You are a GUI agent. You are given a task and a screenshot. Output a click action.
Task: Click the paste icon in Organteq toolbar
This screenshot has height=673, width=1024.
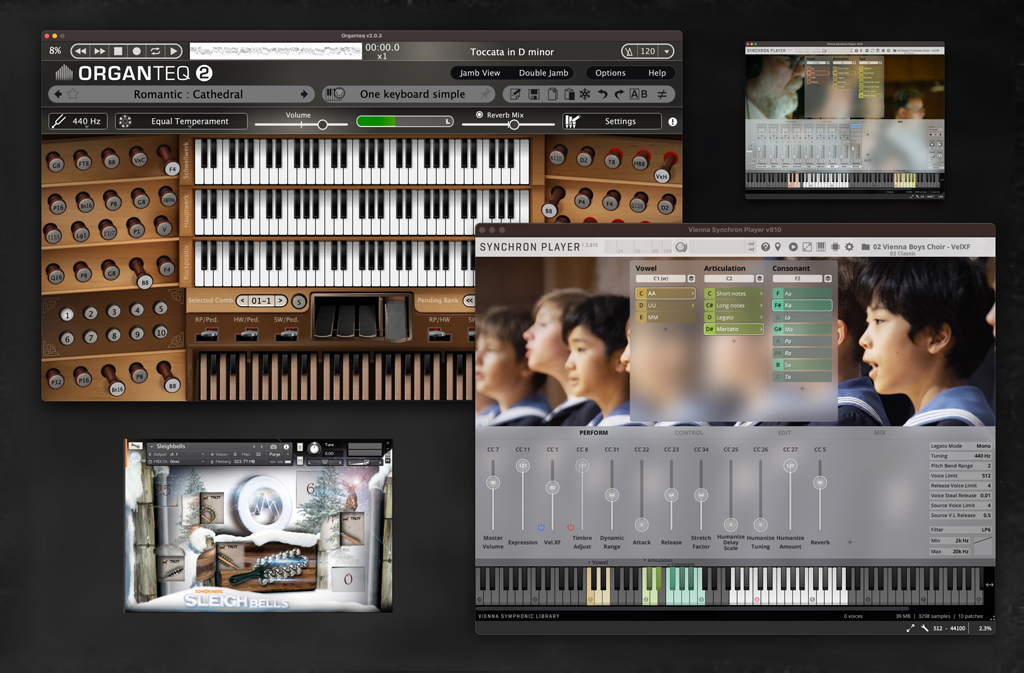pos(569,94)
